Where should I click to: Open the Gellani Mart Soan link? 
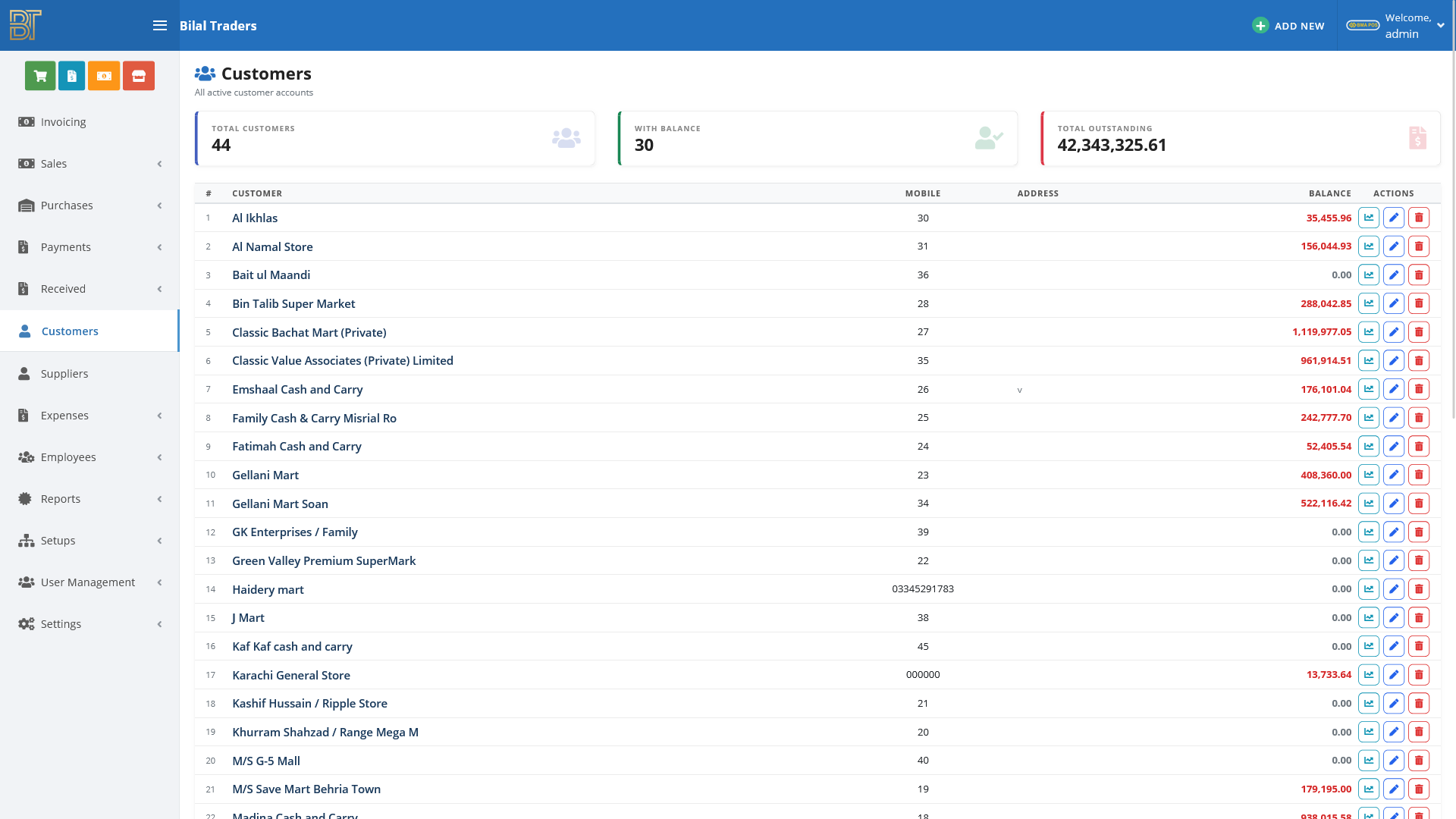(x=280, y=504)
